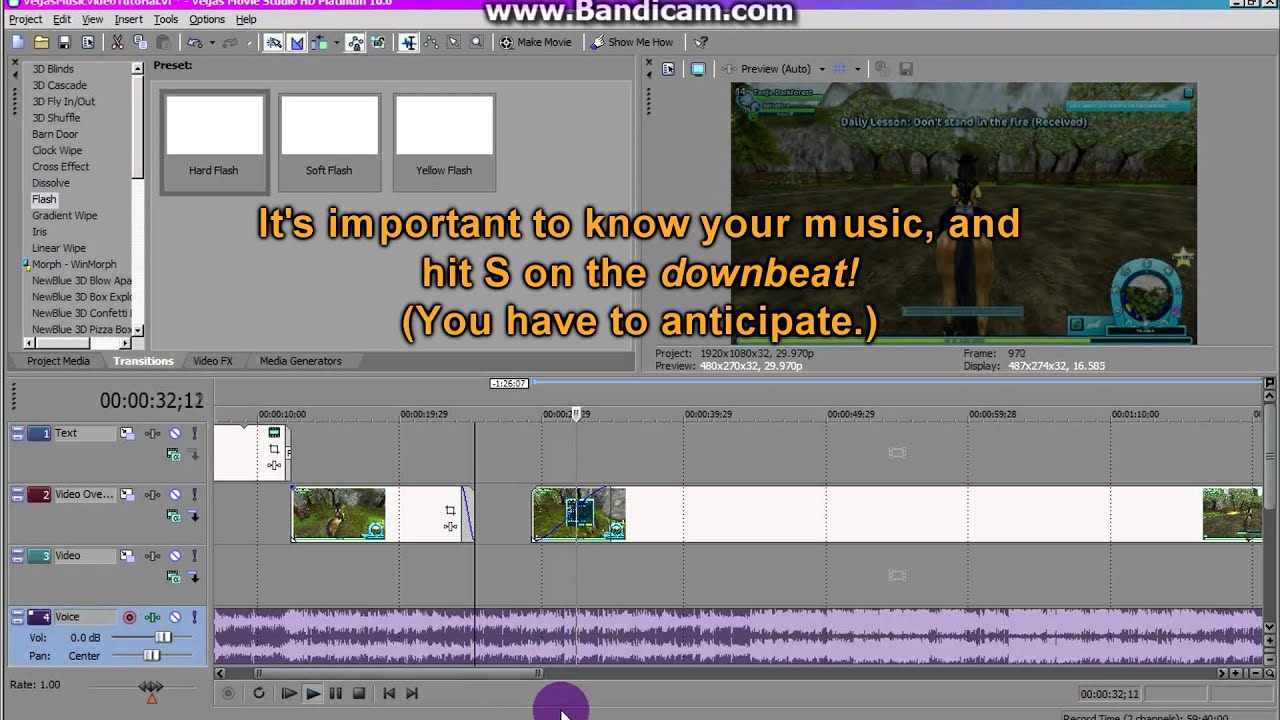The width and height of the screenshot is (1280, 720).
Task: Toggle Automatic Crossfades in the toolbar
Action: (x=297, y=42)
